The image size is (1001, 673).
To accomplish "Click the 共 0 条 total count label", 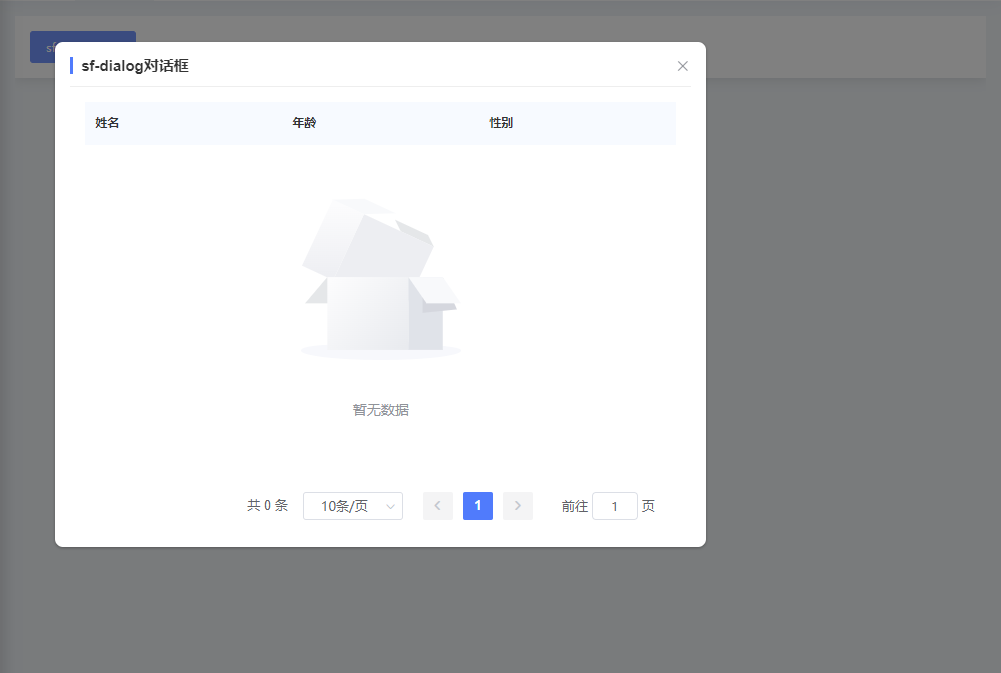I will pyautogui.click(x=266, y=506).
